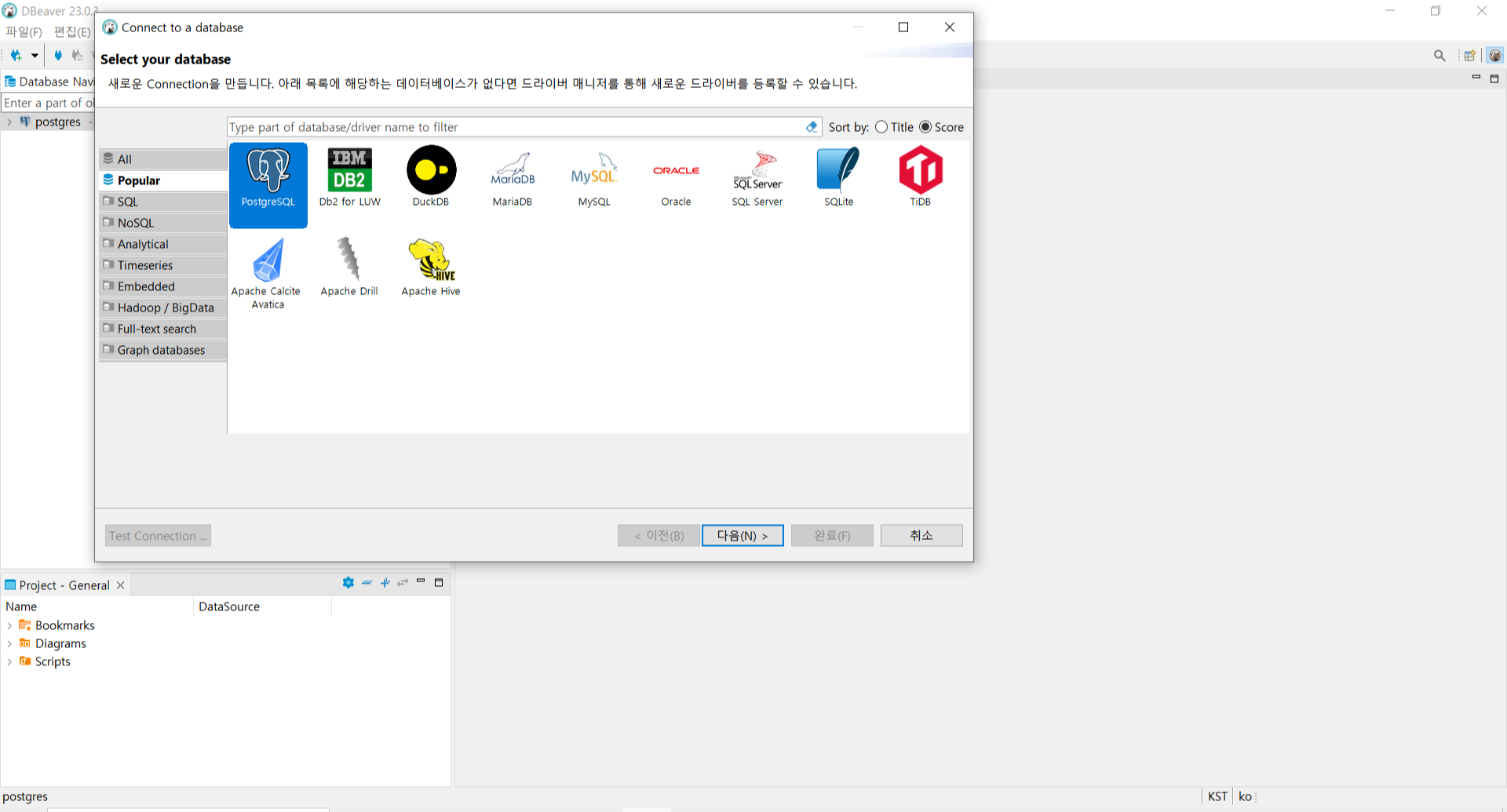Choose the MySQL database

click(x=594, y=178)
